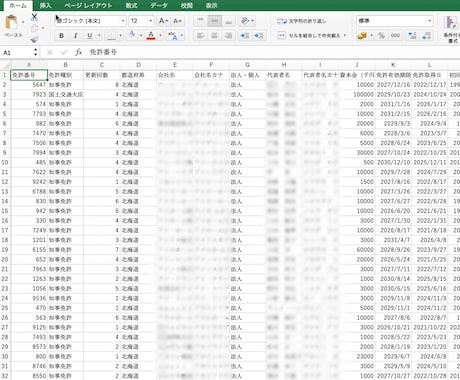Decrease font size with A▼ button

click(x=178, y=21)
